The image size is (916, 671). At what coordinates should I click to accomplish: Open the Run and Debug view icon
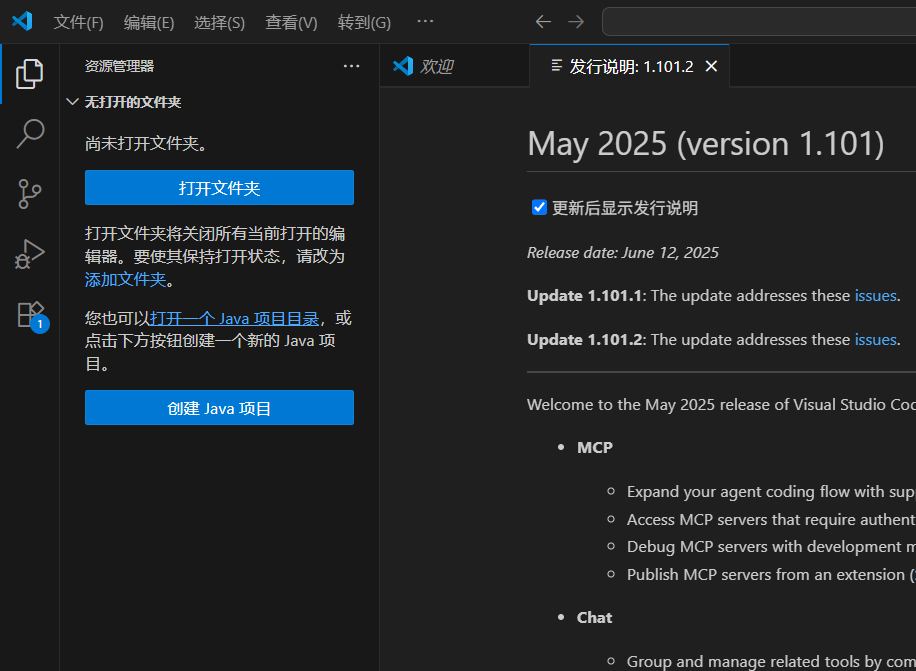(30, 255)
